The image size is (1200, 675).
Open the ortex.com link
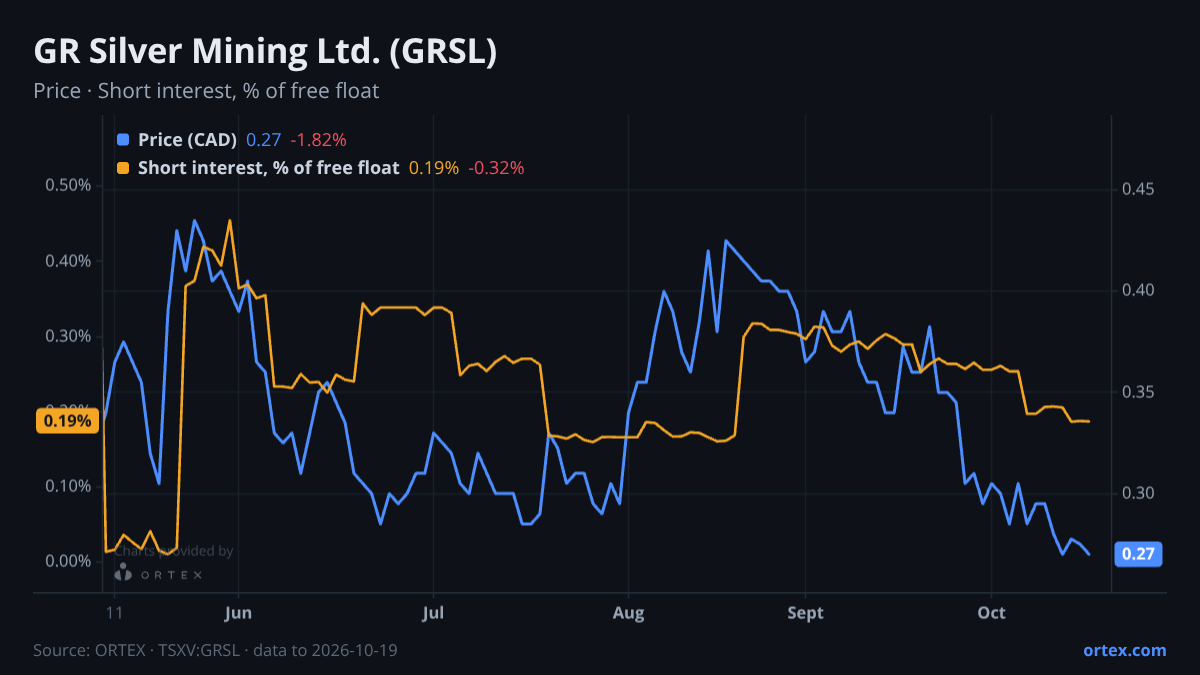click(x=1125, y=650)
